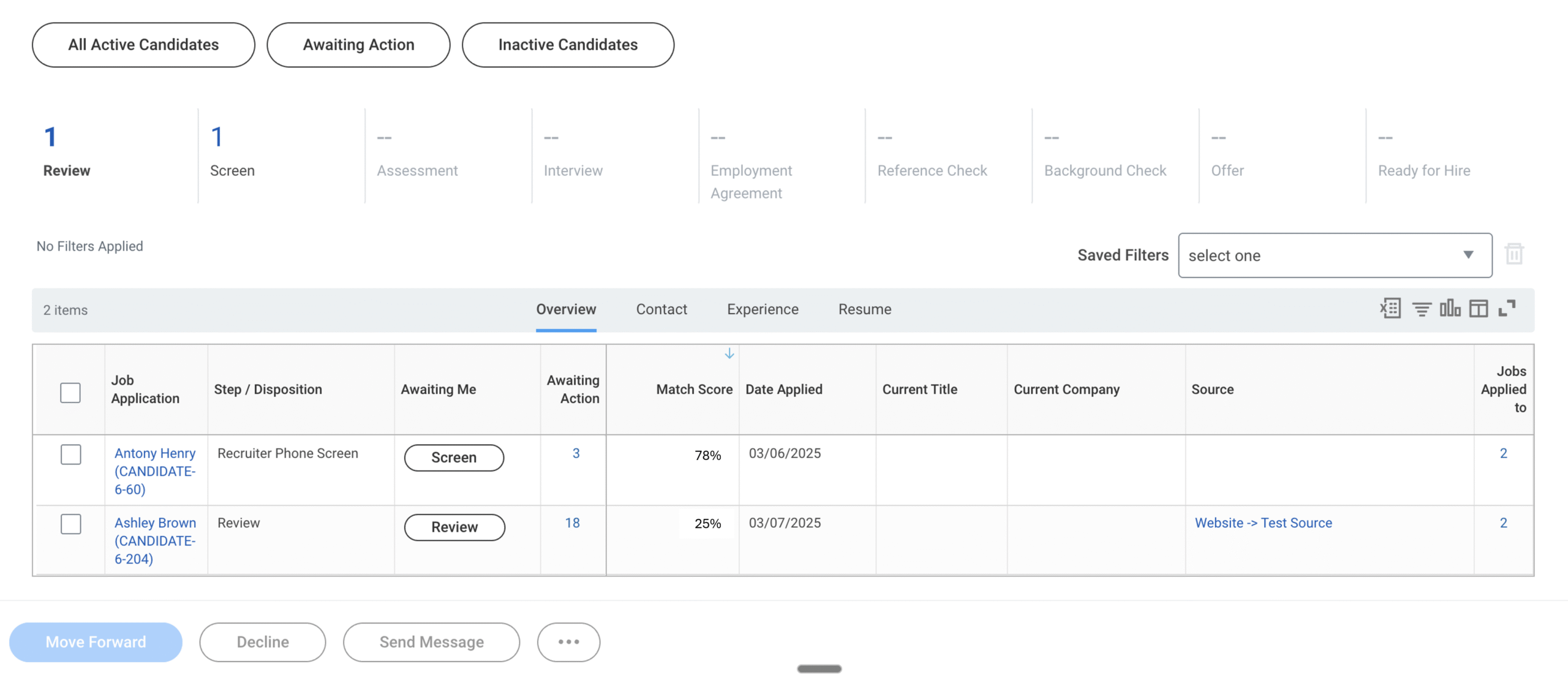Click the 2 items count label
Image resolution: width=1568 pixels, height=678 pixels.
pos(65,310)
